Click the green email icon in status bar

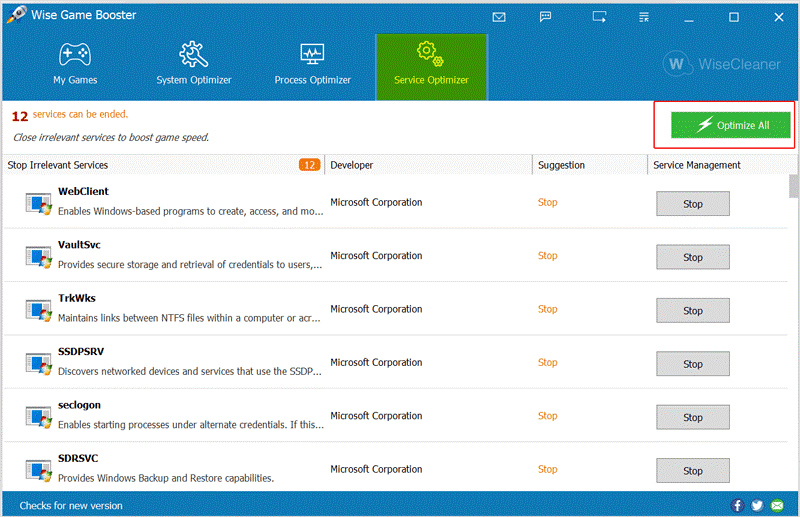click(777, 505)
